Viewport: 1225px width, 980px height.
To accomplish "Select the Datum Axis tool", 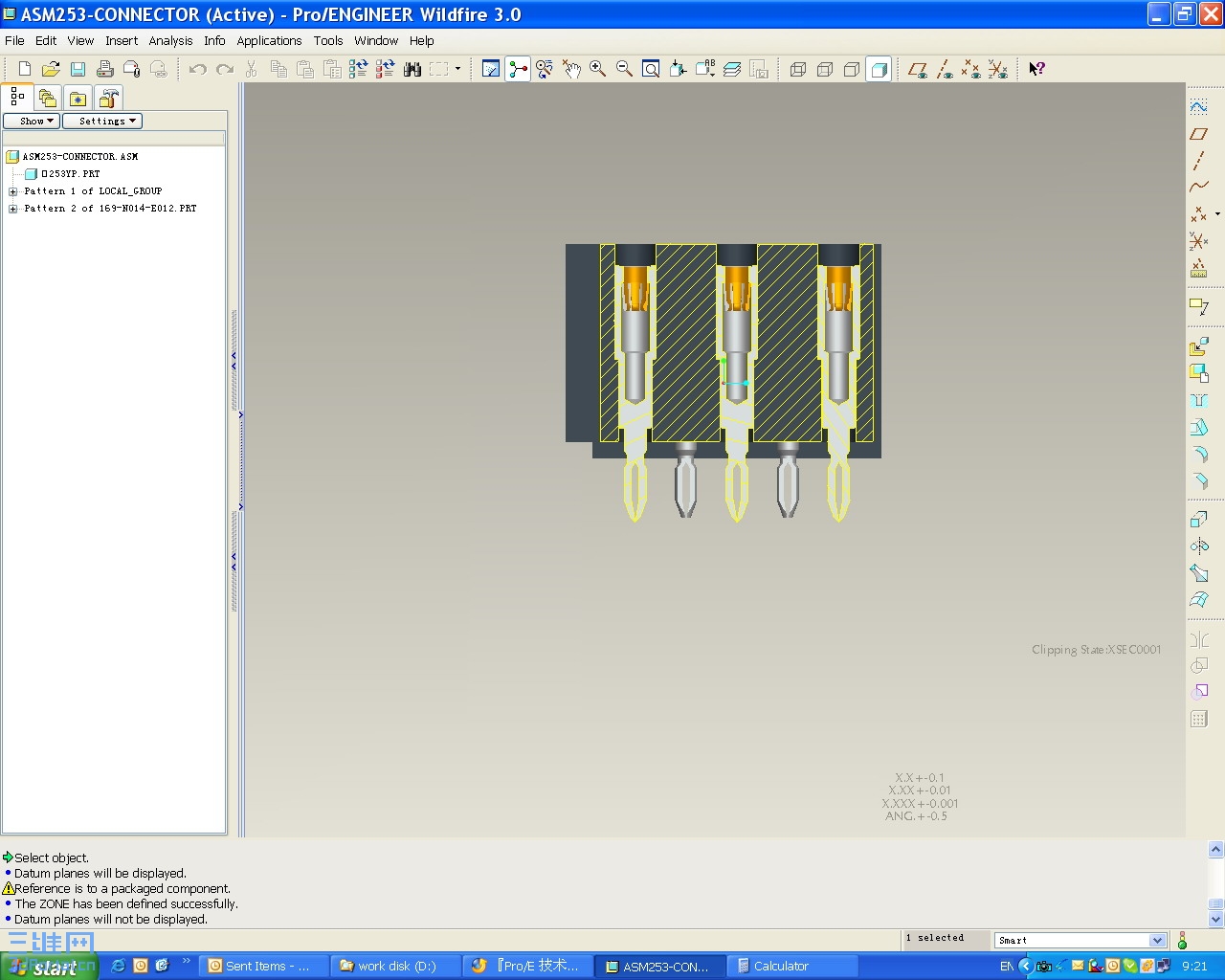I will 1199,162.
